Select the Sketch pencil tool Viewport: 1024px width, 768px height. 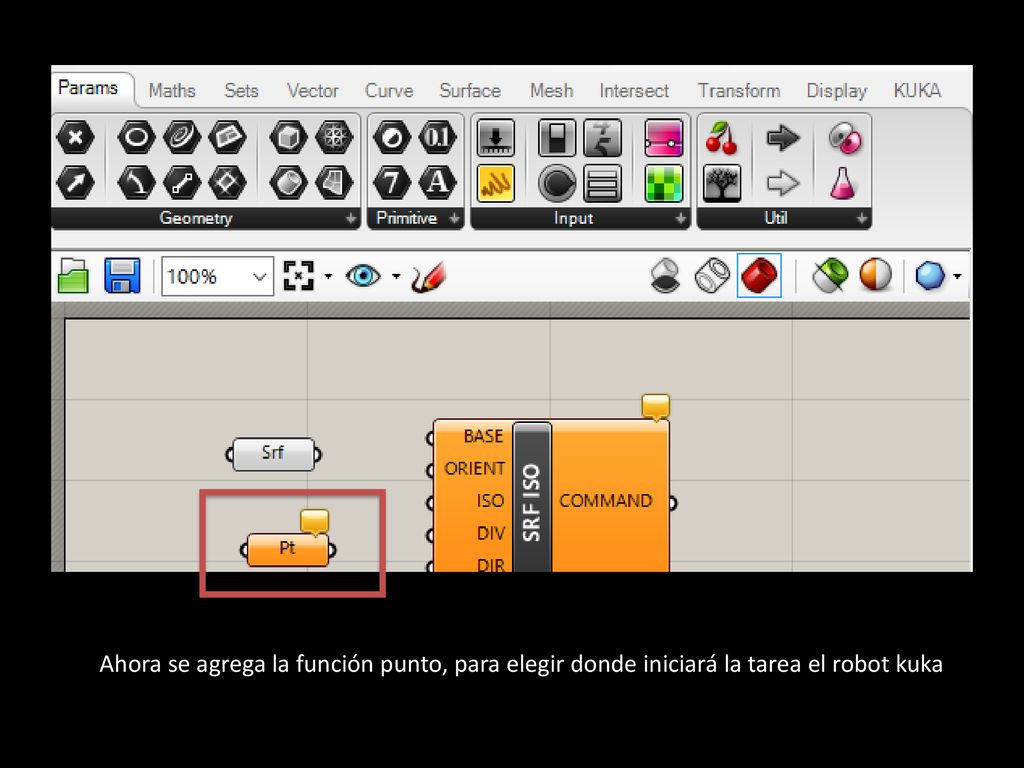428,276
